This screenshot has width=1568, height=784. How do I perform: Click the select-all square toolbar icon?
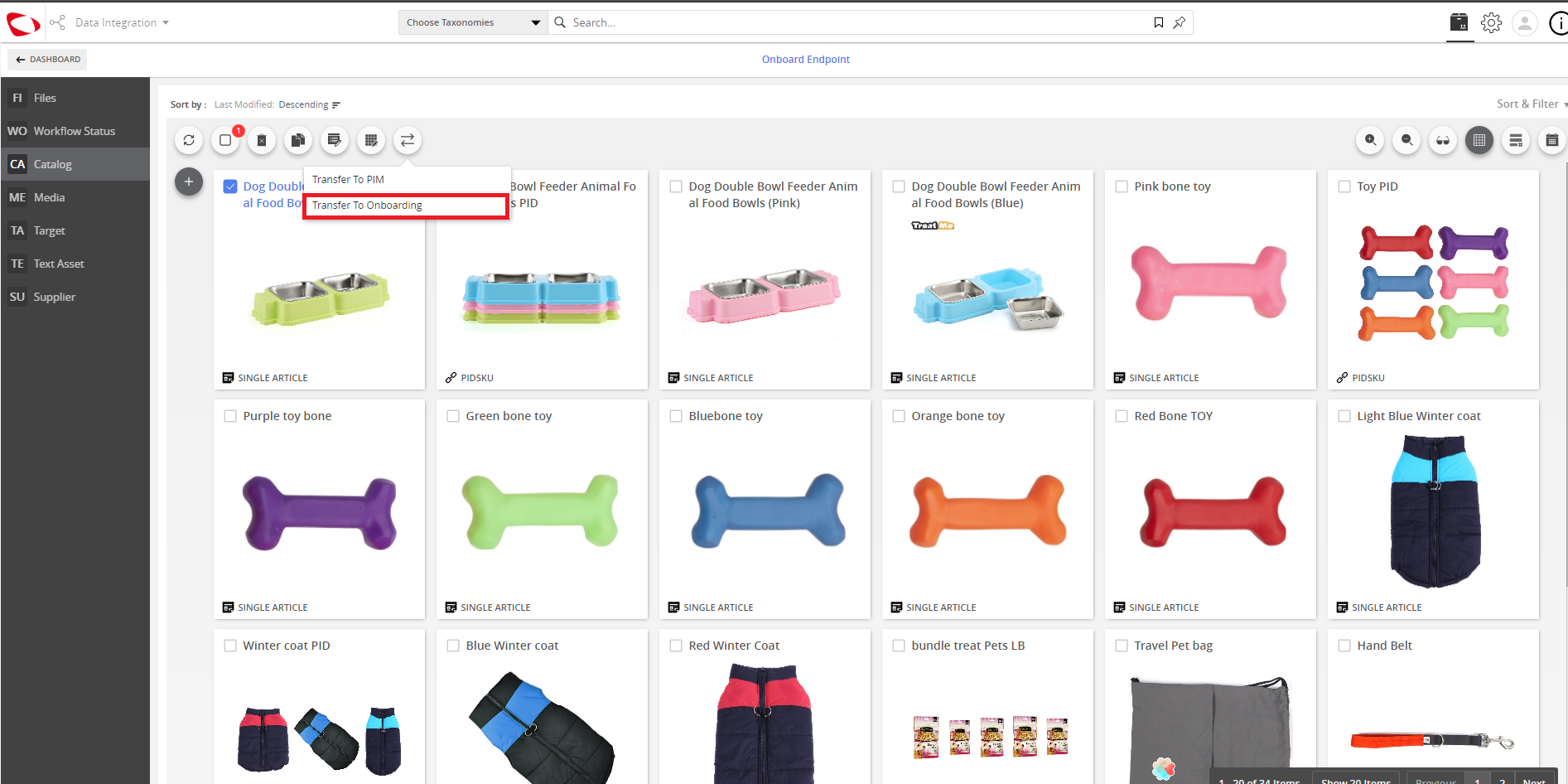(225, 140)
